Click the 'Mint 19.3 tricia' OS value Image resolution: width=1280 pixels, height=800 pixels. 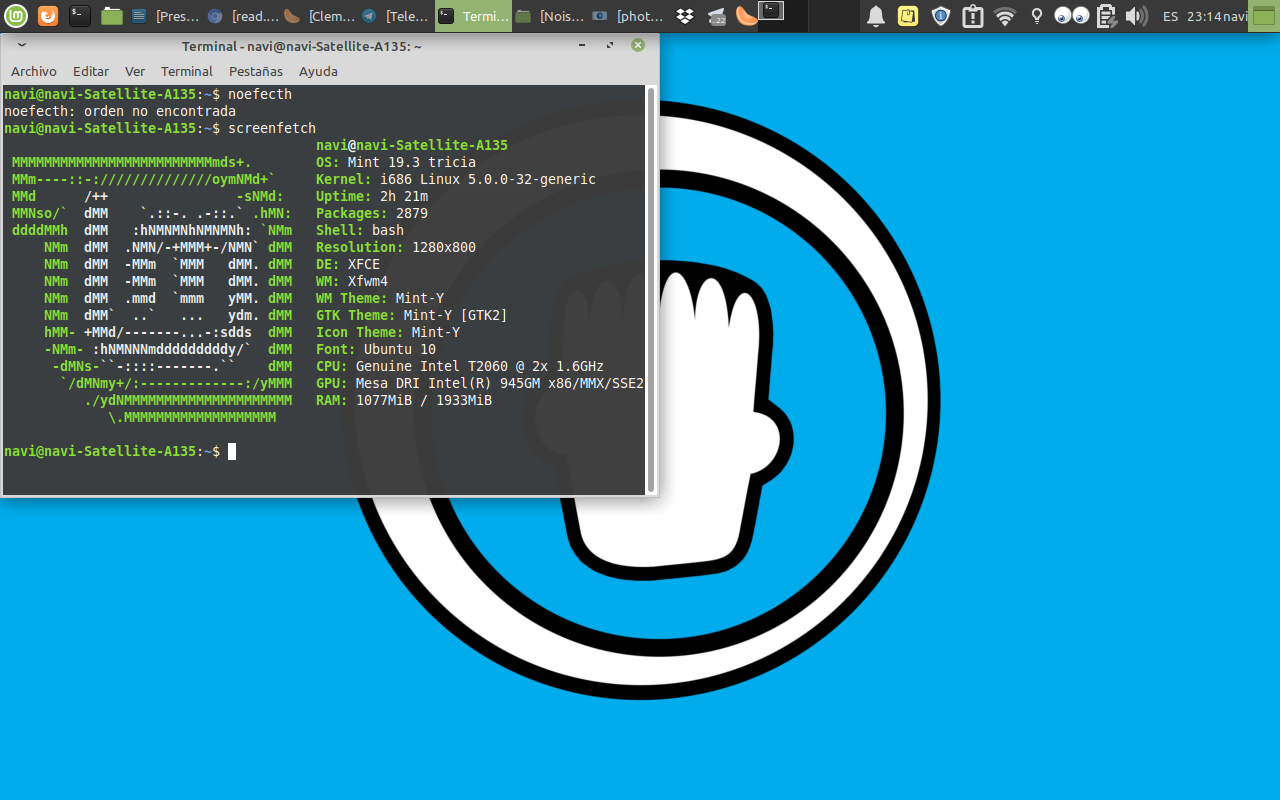(412, 162)
